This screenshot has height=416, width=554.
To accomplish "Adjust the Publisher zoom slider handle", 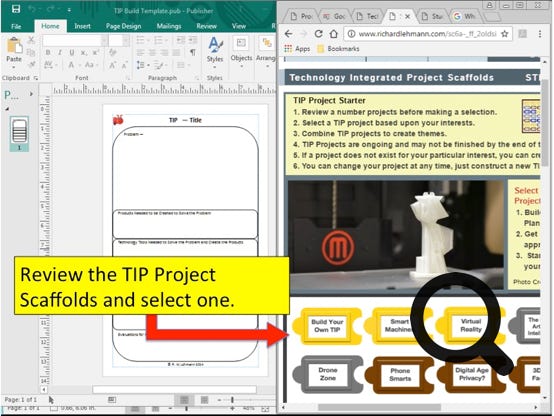I will (x=232, y=400).
